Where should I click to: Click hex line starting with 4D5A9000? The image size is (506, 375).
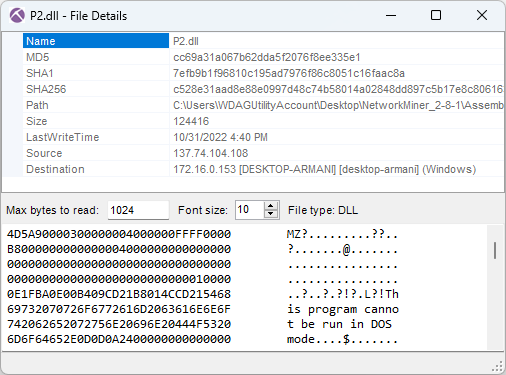pos(119,234)
